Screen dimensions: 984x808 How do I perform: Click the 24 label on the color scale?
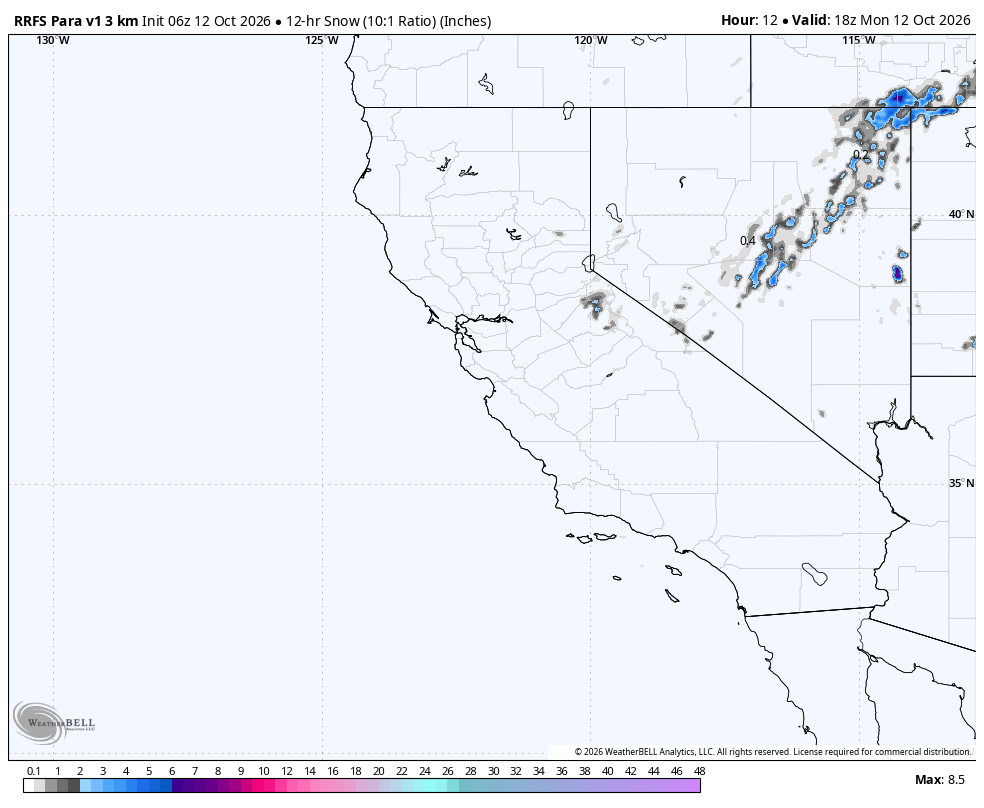(x=425, y=772)
